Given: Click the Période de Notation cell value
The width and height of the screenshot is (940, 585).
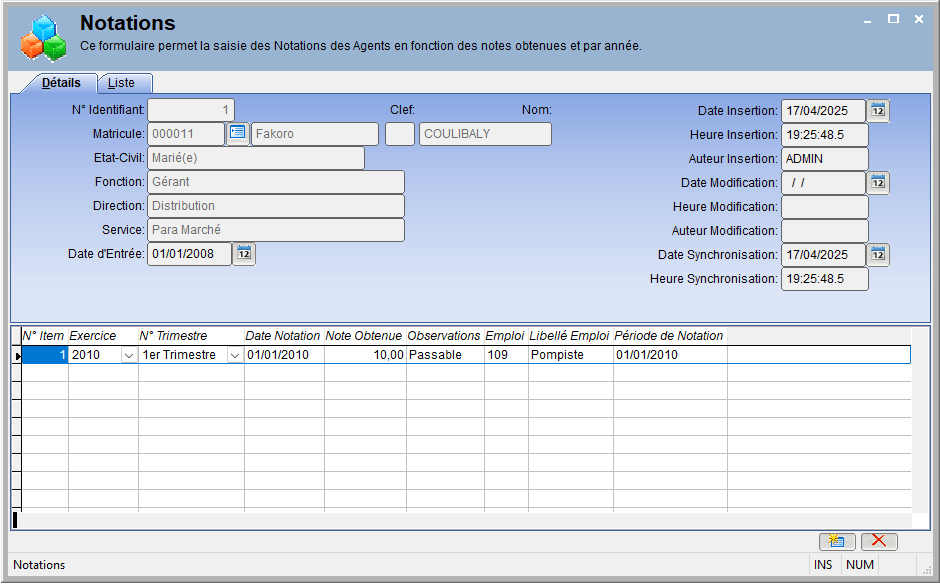Looking at the screenshot, I should [x=670, y=355].
